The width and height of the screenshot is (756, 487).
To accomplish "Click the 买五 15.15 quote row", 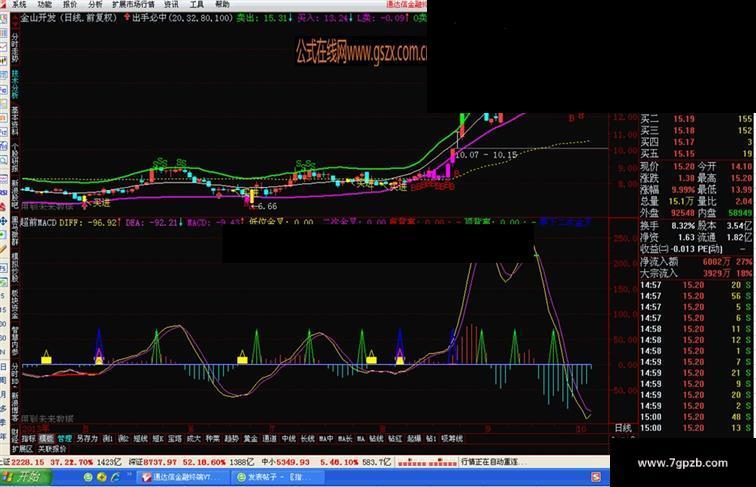I will 696,154.
